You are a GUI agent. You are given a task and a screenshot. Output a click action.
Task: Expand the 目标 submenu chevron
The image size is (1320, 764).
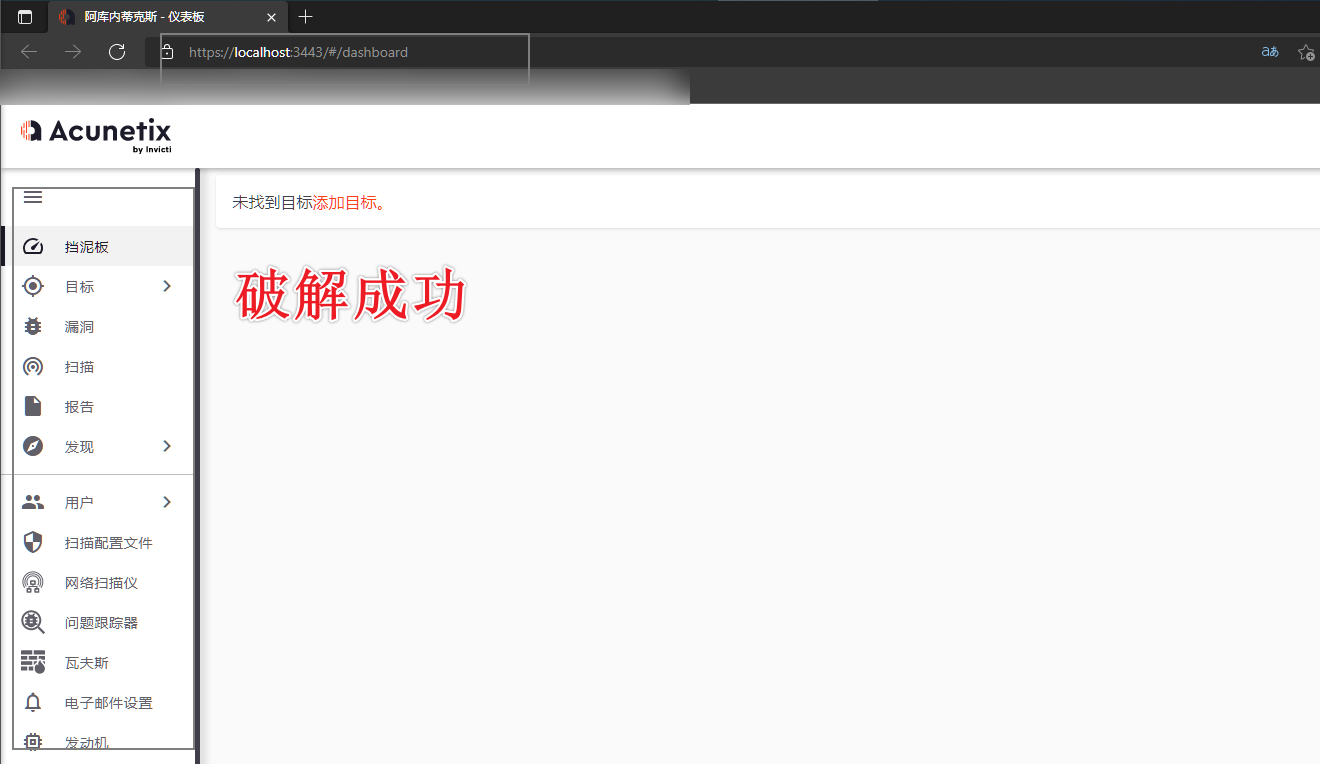167,286
